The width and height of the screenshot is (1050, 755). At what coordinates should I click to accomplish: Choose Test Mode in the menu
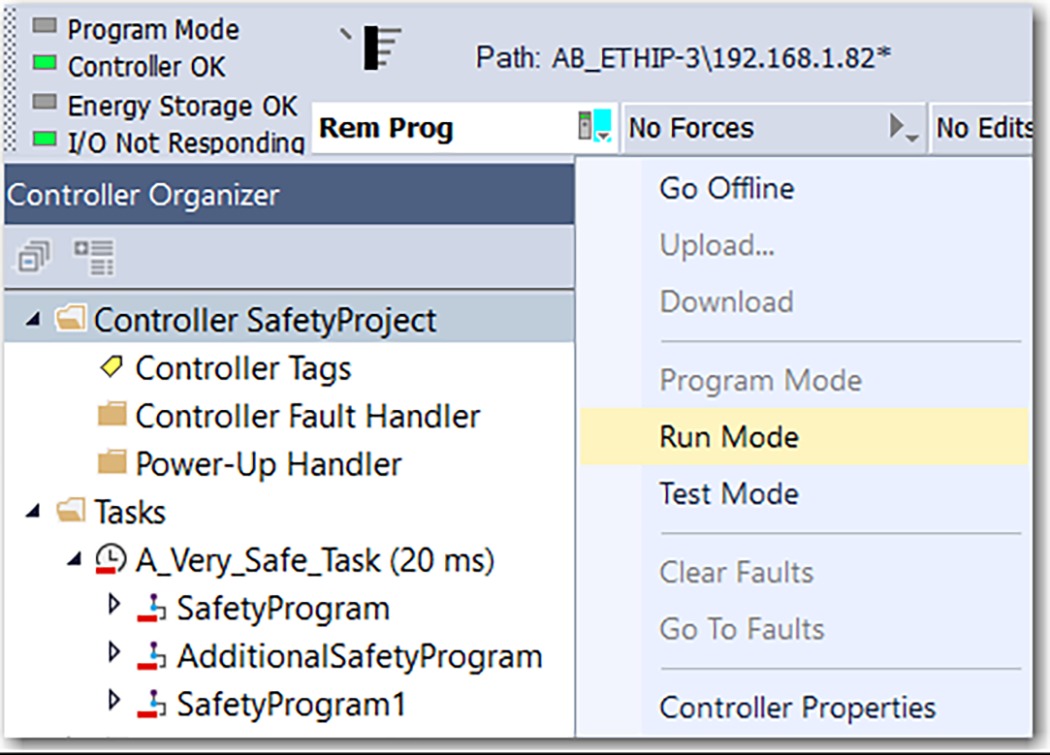point(728,493)
